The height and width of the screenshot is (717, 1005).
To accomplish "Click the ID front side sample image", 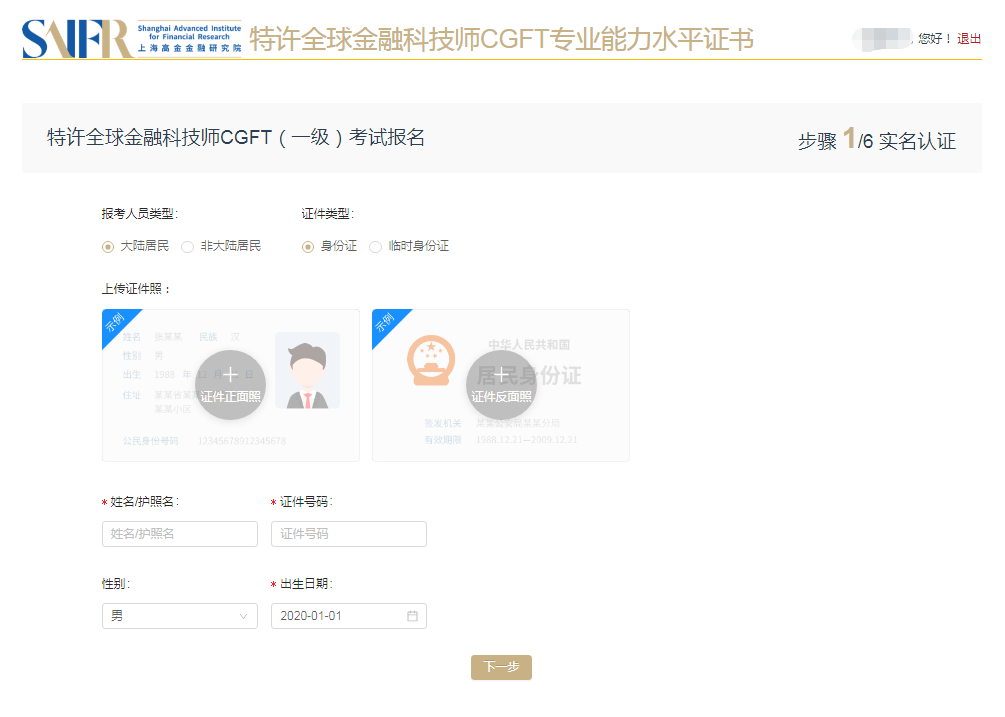I will [x=231, y=385].
